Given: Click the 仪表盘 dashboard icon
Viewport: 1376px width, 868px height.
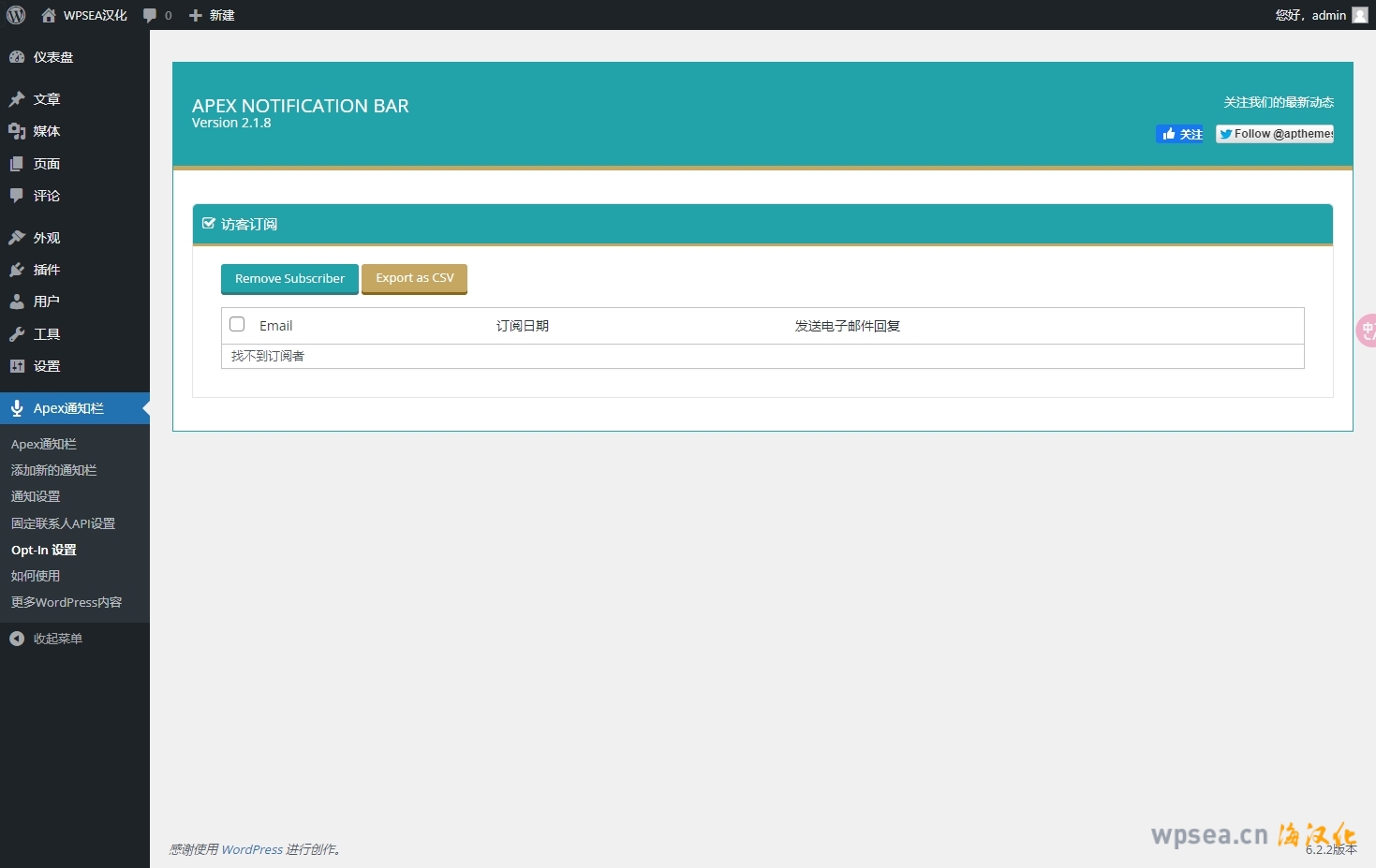Looking at the screenshot, I should [17, 57].
